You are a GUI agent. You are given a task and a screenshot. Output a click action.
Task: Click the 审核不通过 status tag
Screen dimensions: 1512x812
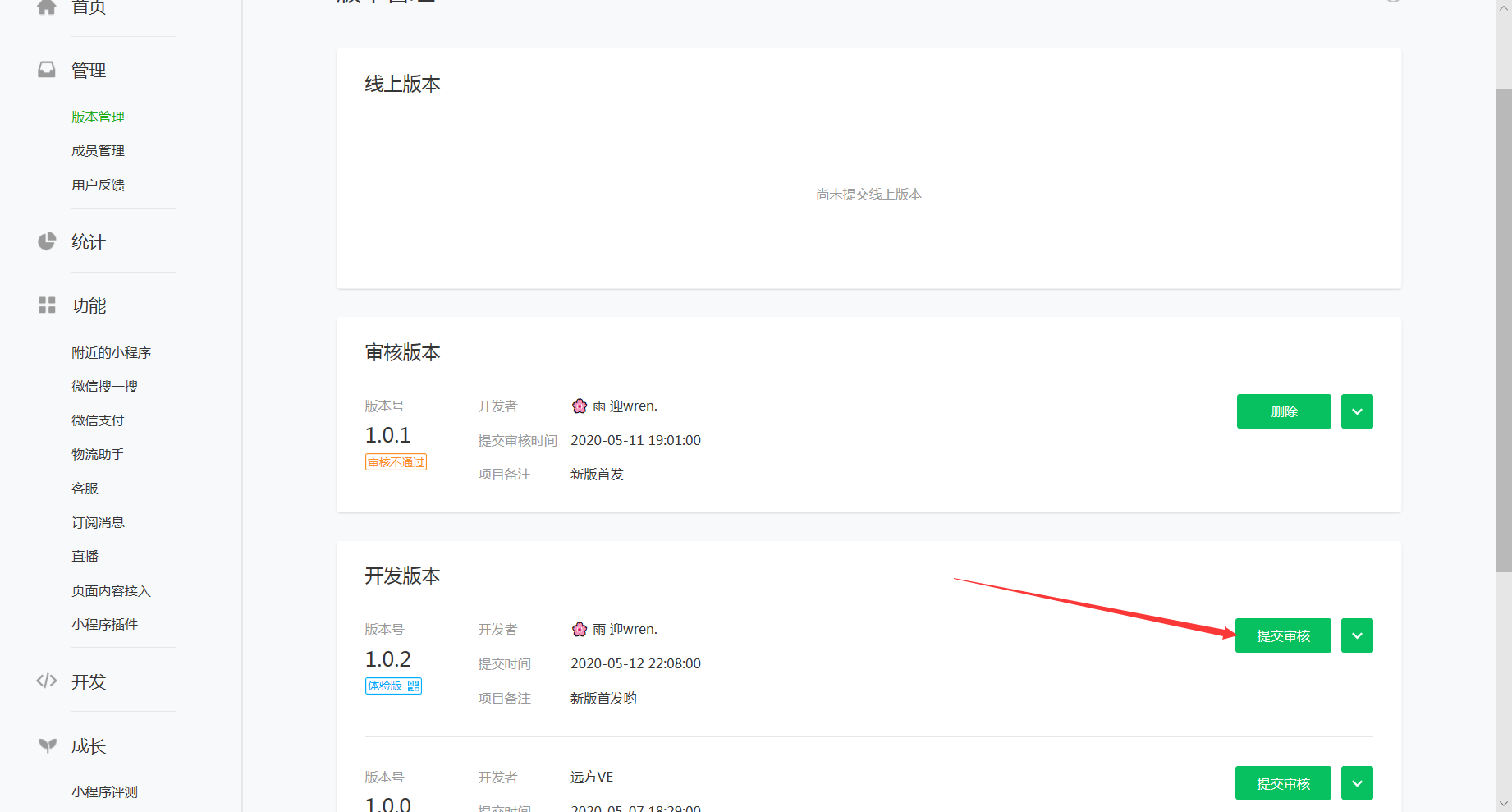[396, 462]
